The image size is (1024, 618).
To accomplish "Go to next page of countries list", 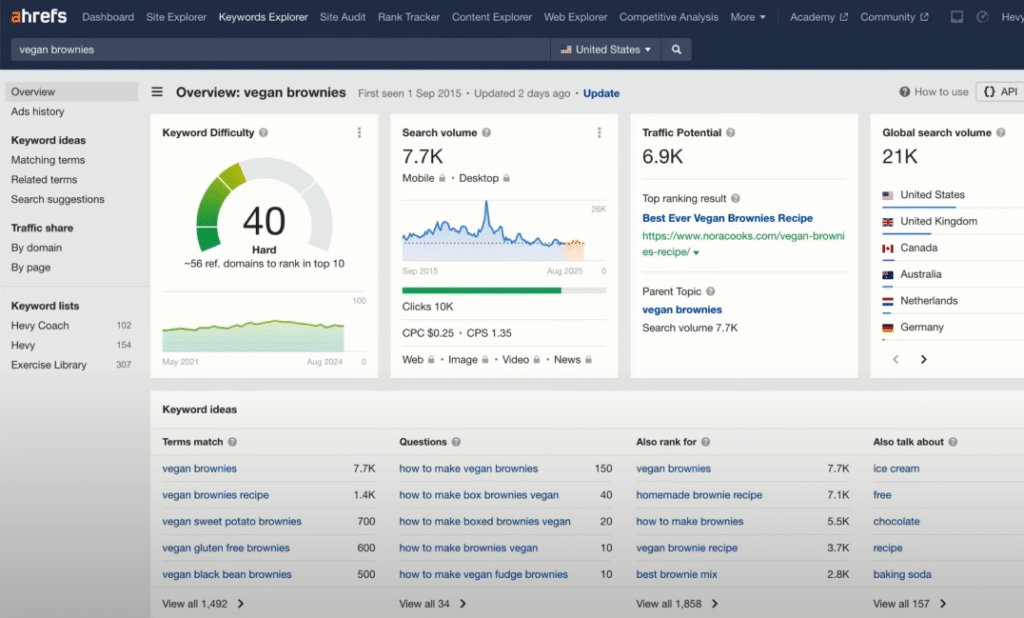I will (923, 359).
